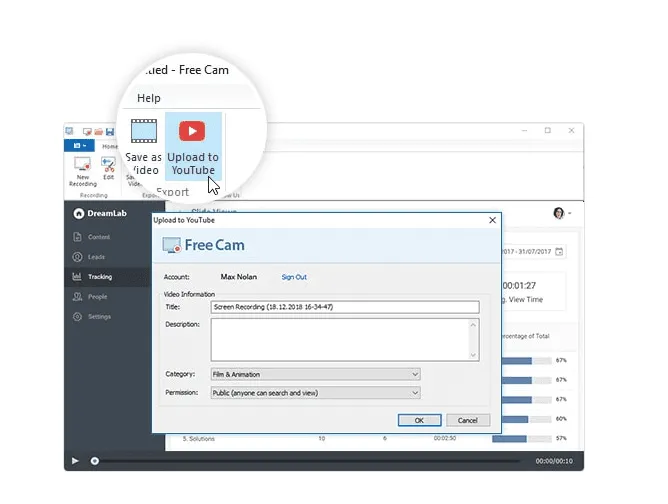Click the floppy disk Save icon
This screenshot has height=504, width=668.
click(x=110, y=132)
